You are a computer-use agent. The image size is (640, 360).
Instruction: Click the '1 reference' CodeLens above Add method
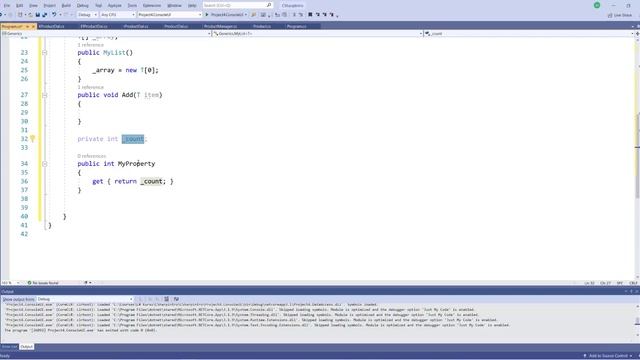[x=91, y=87]
